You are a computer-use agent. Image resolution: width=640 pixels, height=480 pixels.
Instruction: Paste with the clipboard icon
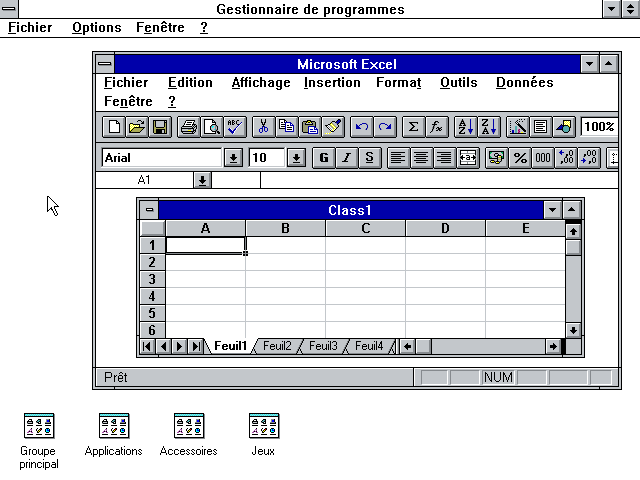pos(310,127)
